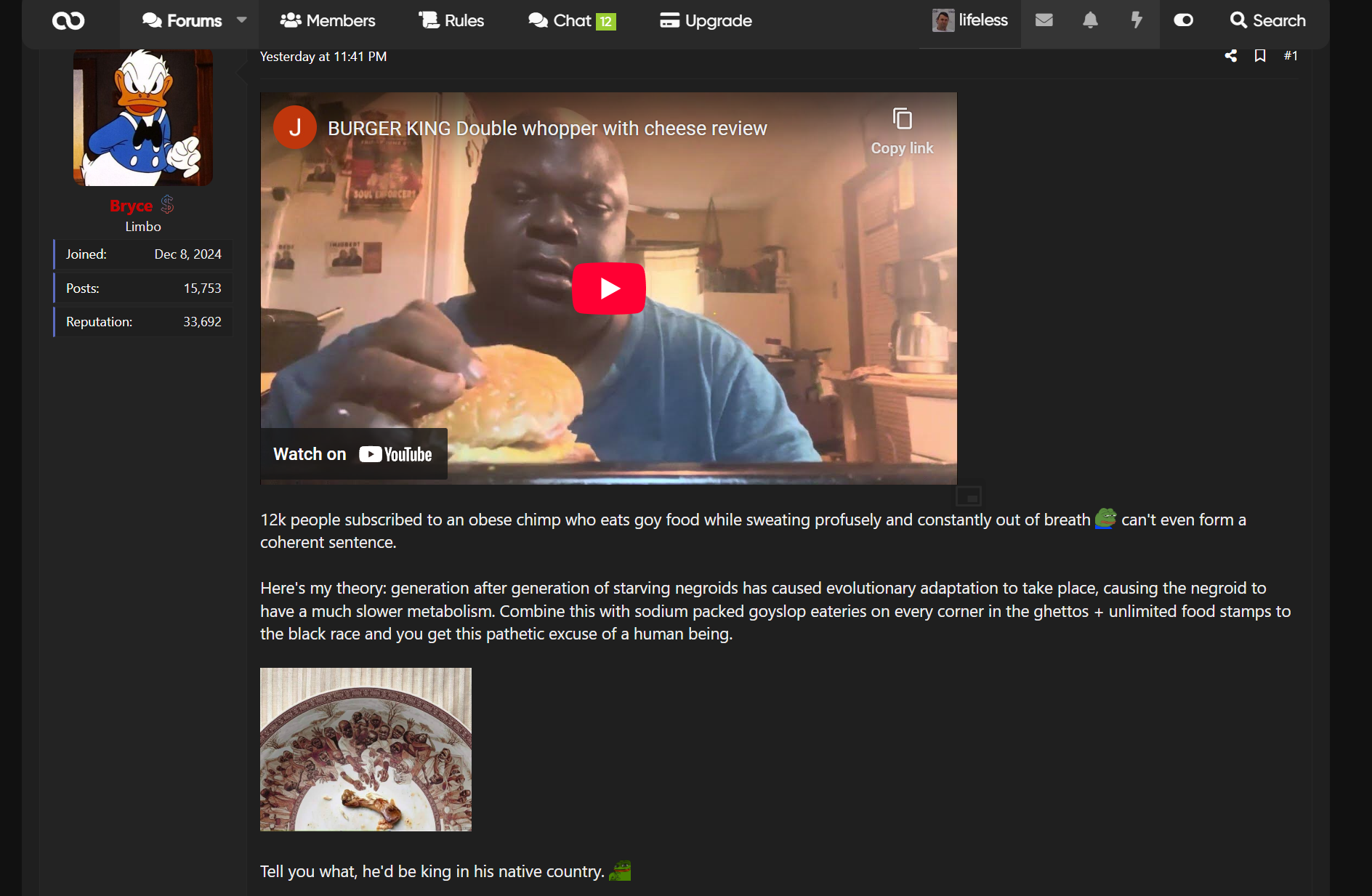Click the infinity site logo
The width and height of the screenshot is (1372, 896).
(x=68, y=20)
